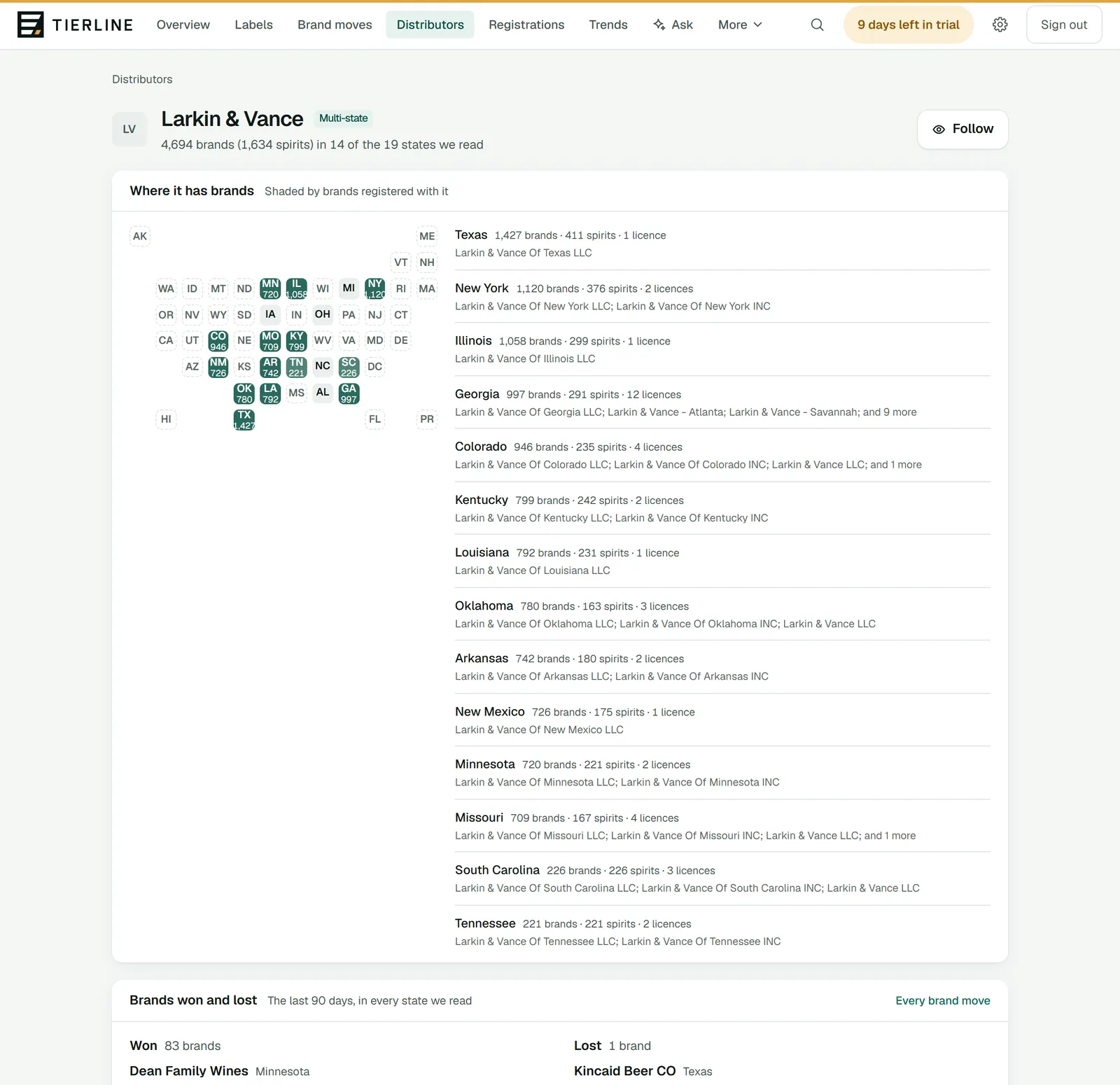Viewport: 1120px width, 1085px height.
Task: Click the Tennessee map tile
Action: coord(297,367)
